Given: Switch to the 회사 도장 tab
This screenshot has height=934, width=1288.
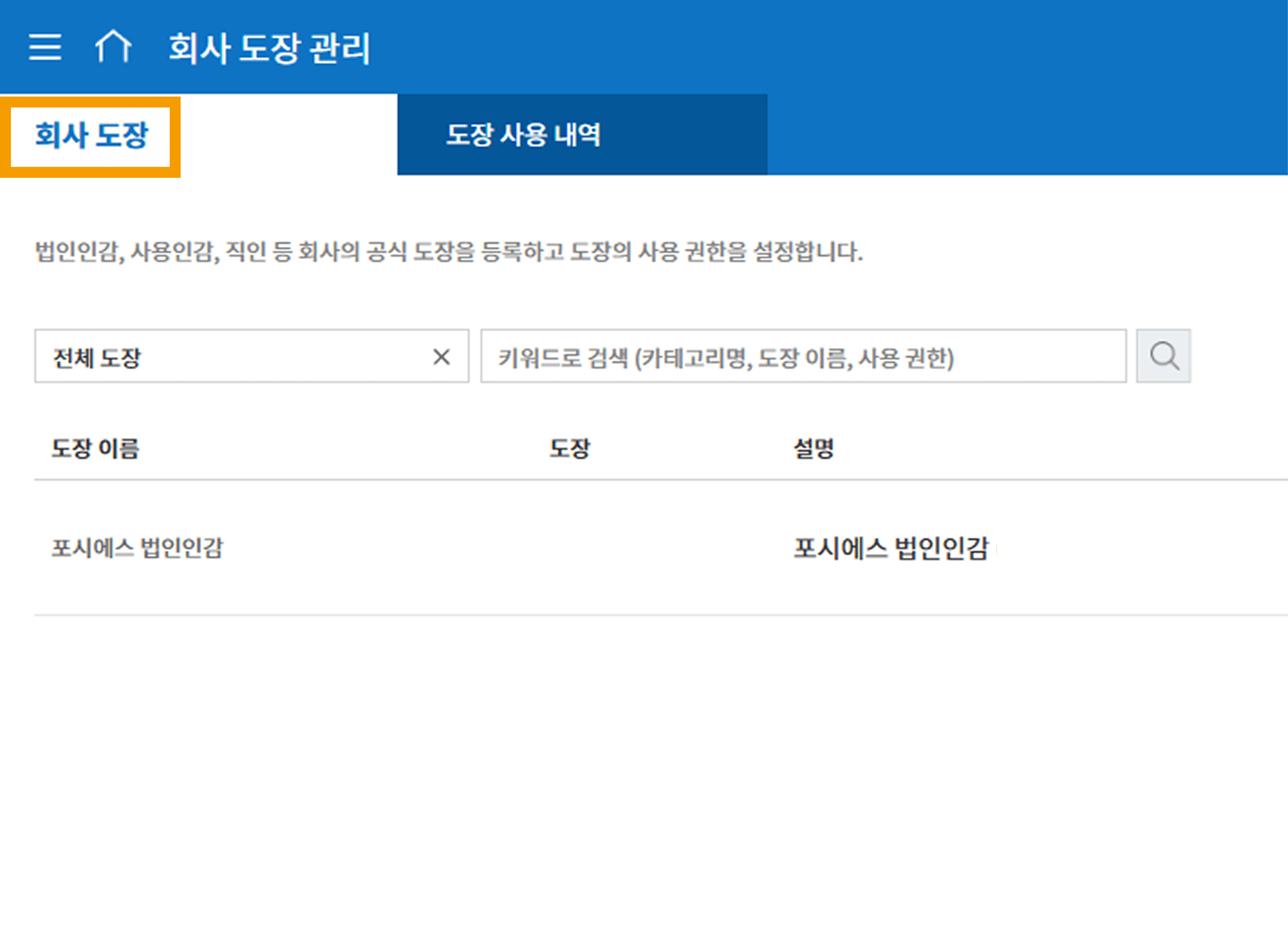Looking at the screenshot, I should (91, 136).
